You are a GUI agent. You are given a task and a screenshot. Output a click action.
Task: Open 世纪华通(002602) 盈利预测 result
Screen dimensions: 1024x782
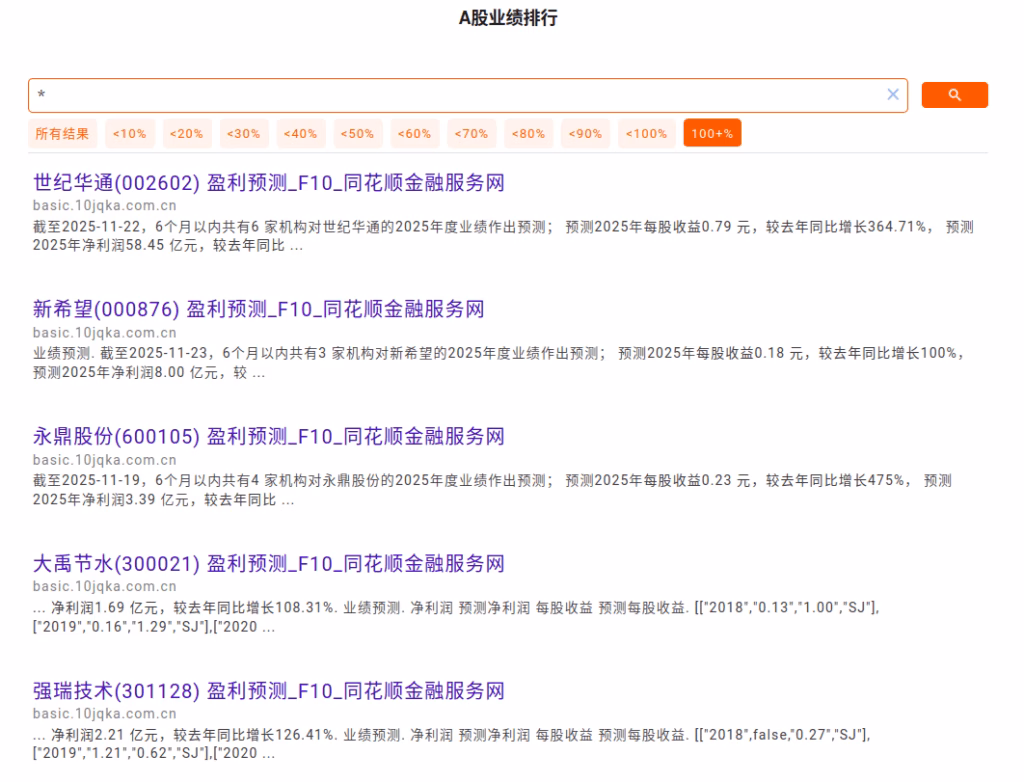pos(268,183)
